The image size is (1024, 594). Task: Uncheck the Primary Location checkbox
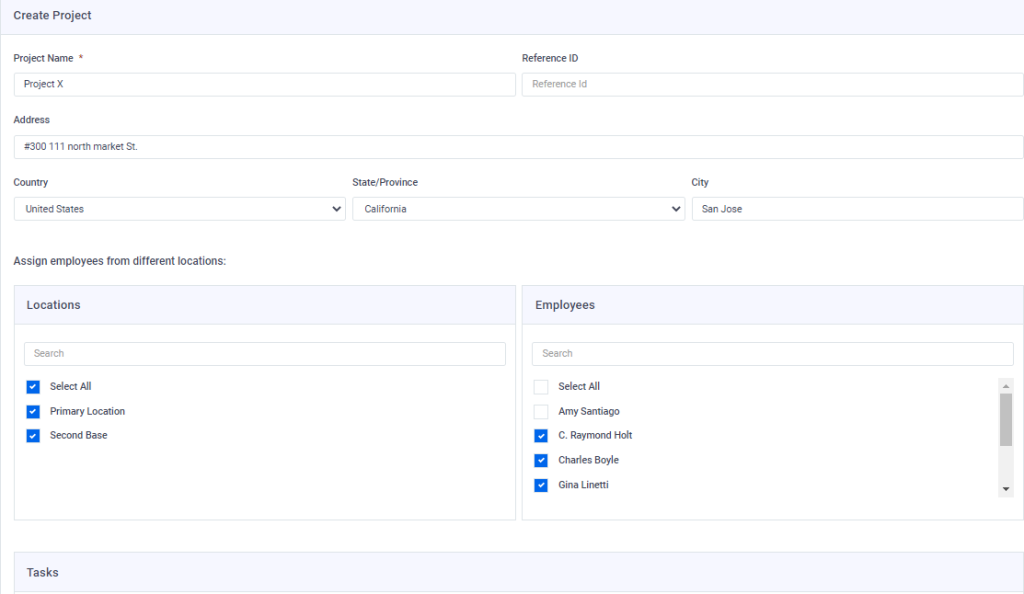coord(33,411)
